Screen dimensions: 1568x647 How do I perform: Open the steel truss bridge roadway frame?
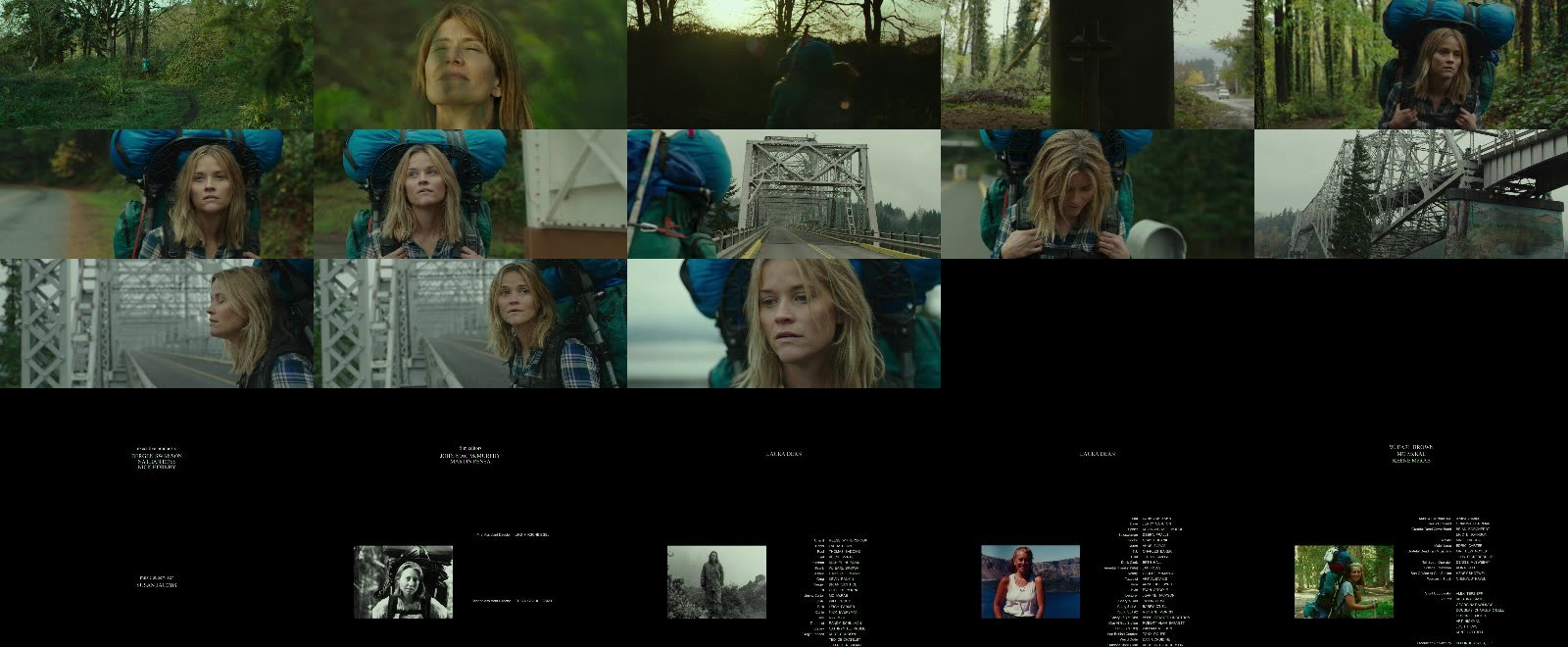pyautogui.click(x=784, y=194)
